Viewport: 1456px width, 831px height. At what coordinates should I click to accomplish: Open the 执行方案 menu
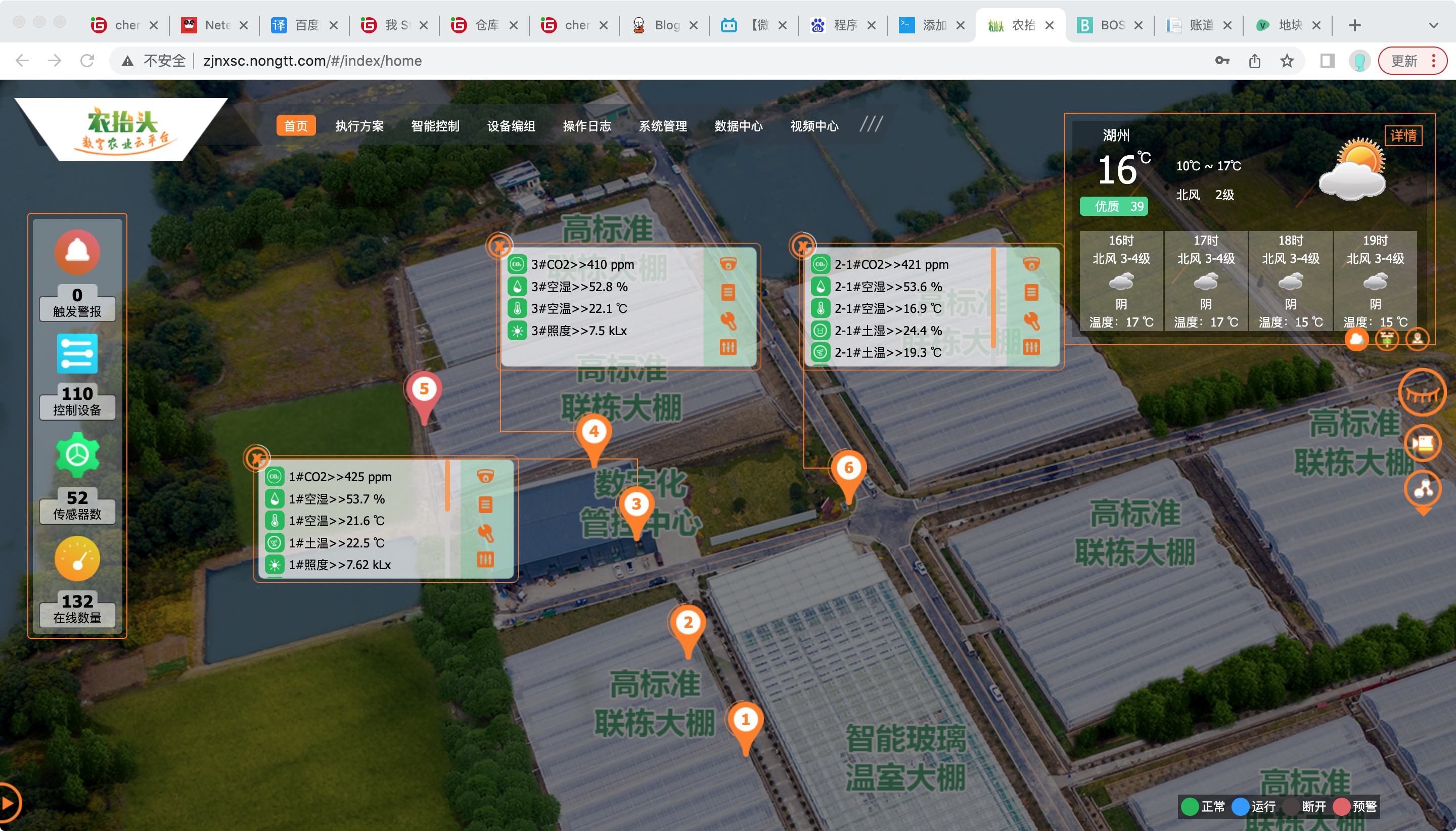click(x=359, y=125)
